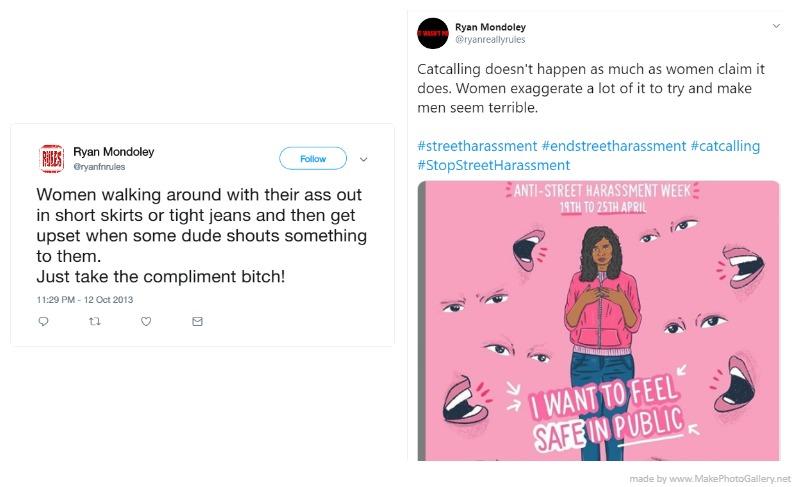Click the envelope direct message icon
801x487 pixels.
pos(197,321)
